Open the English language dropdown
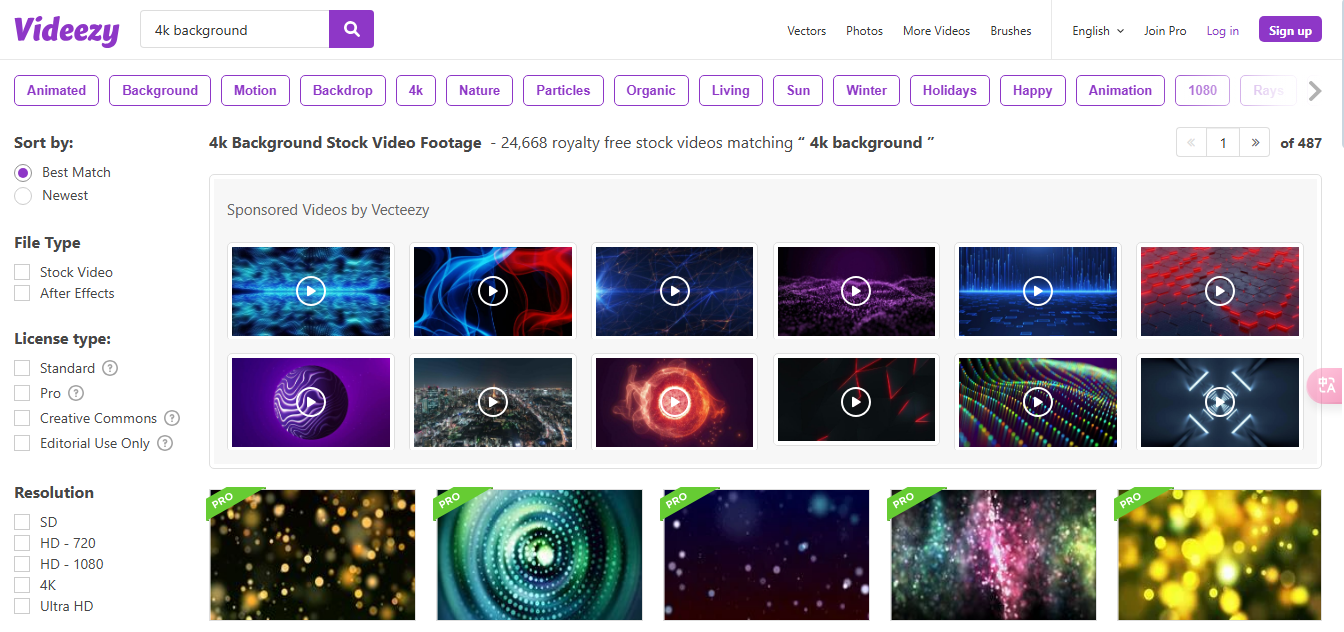Viewport: 1344px width, 632px height. click(1098, 31)
